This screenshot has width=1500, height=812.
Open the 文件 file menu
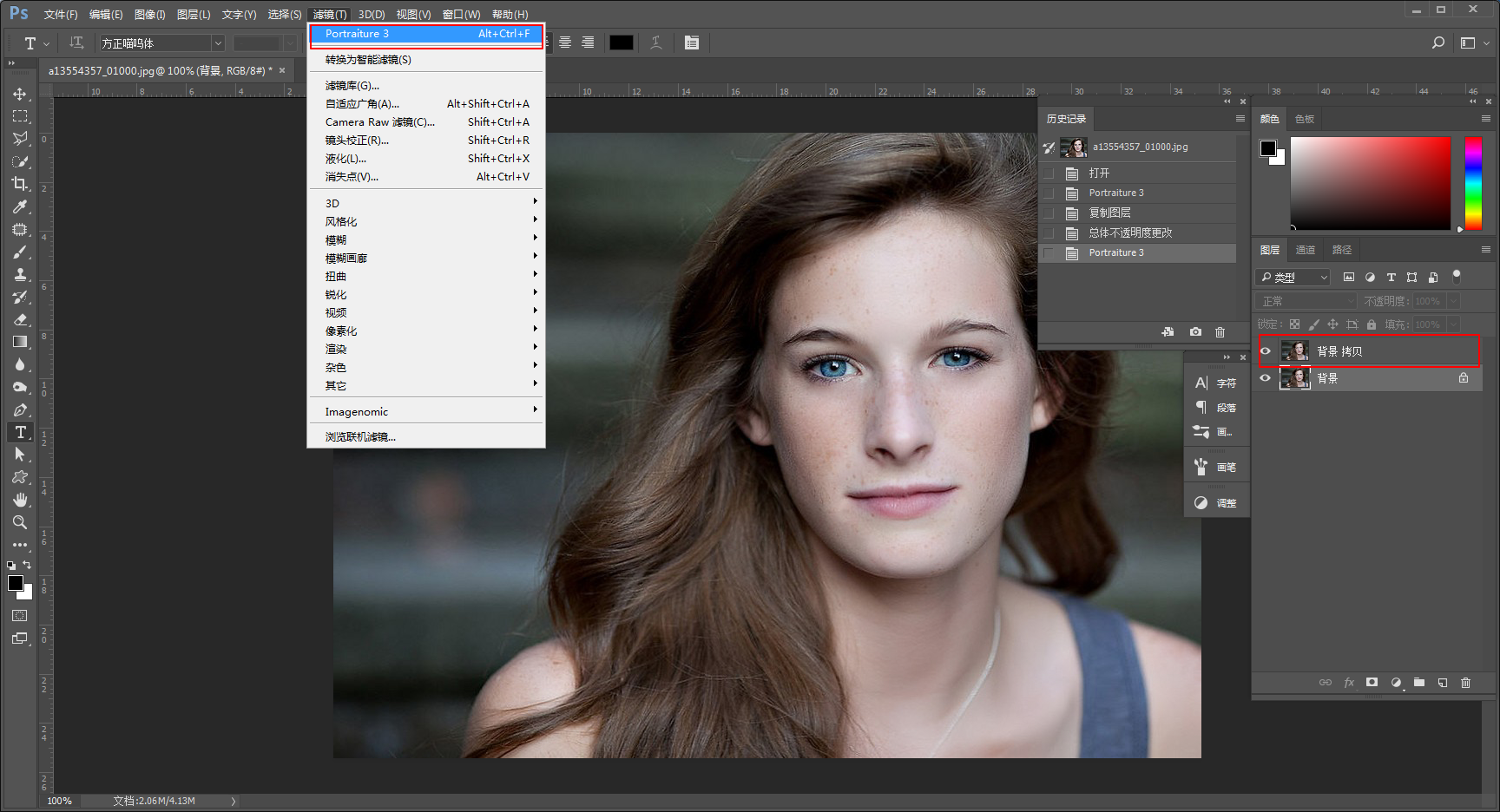61,15
